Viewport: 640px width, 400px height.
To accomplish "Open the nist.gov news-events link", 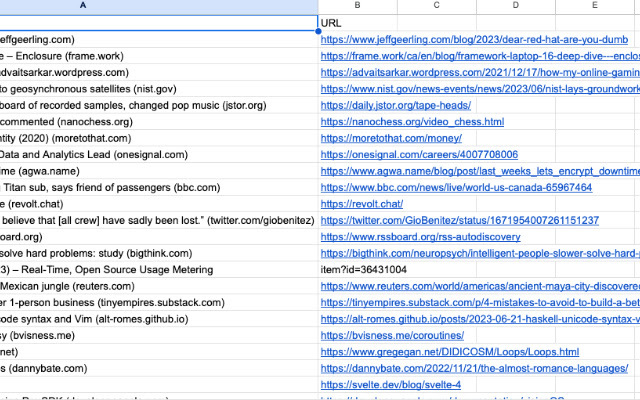I will click(x=480, y=89).
